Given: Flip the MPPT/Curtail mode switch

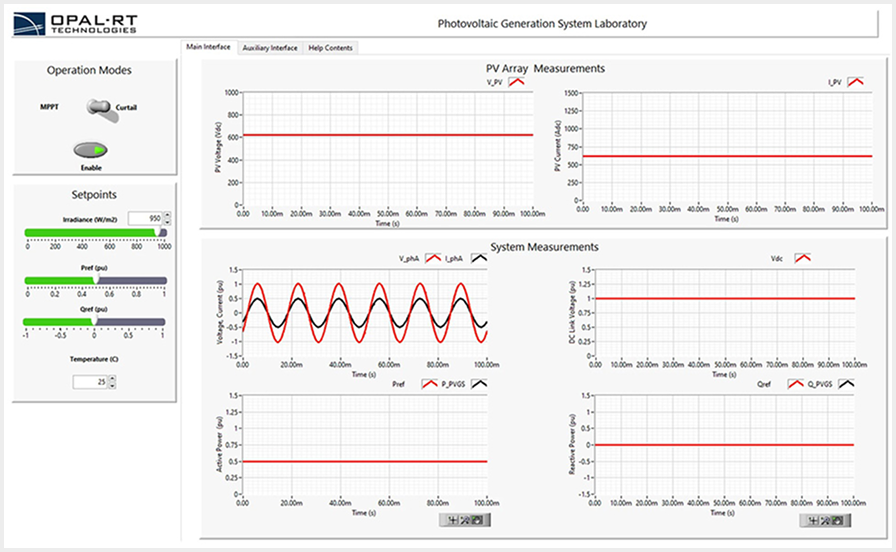Looking at the screenshot, I should coord(101,108).
